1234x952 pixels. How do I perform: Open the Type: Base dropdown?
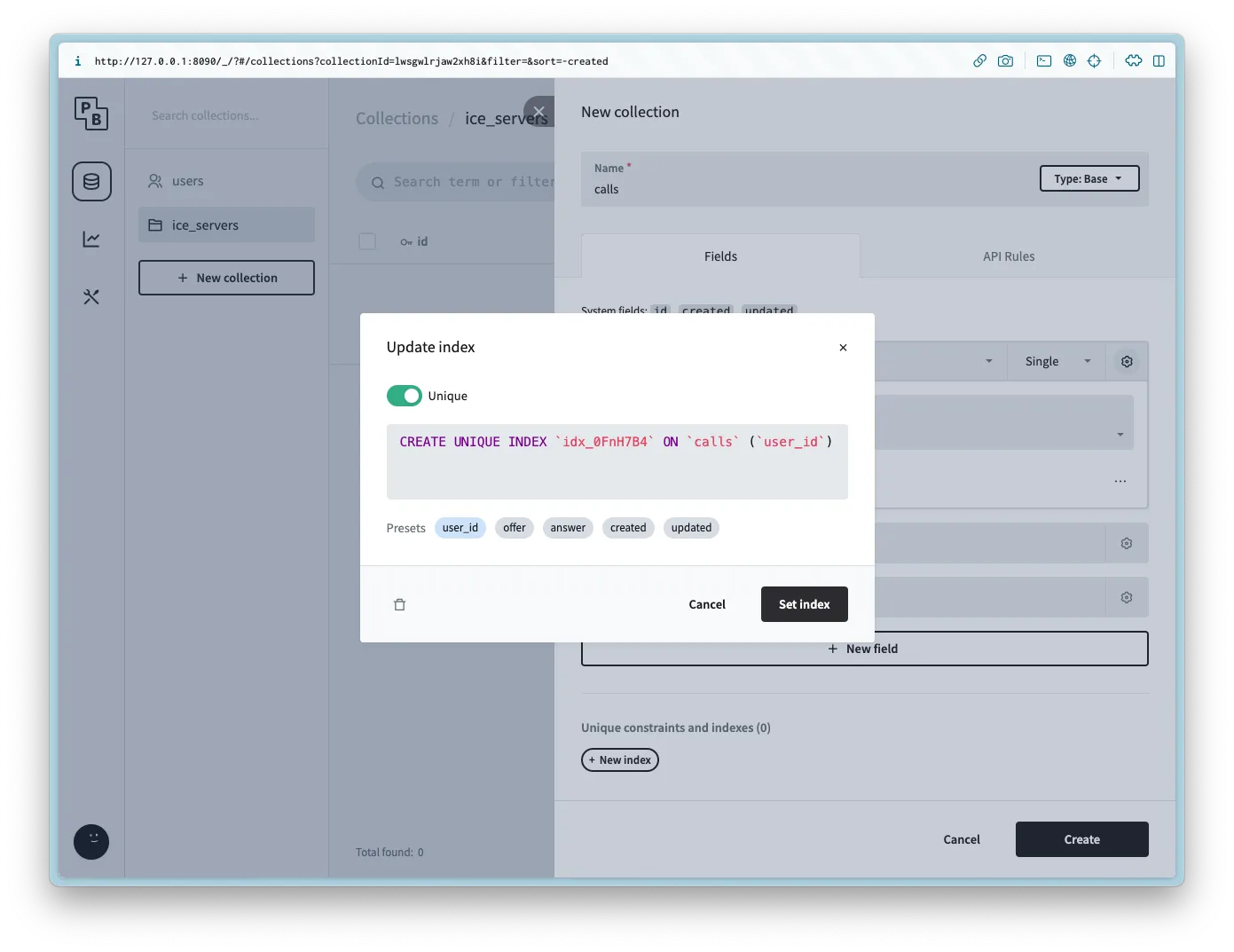click(x=1089, y=179)
